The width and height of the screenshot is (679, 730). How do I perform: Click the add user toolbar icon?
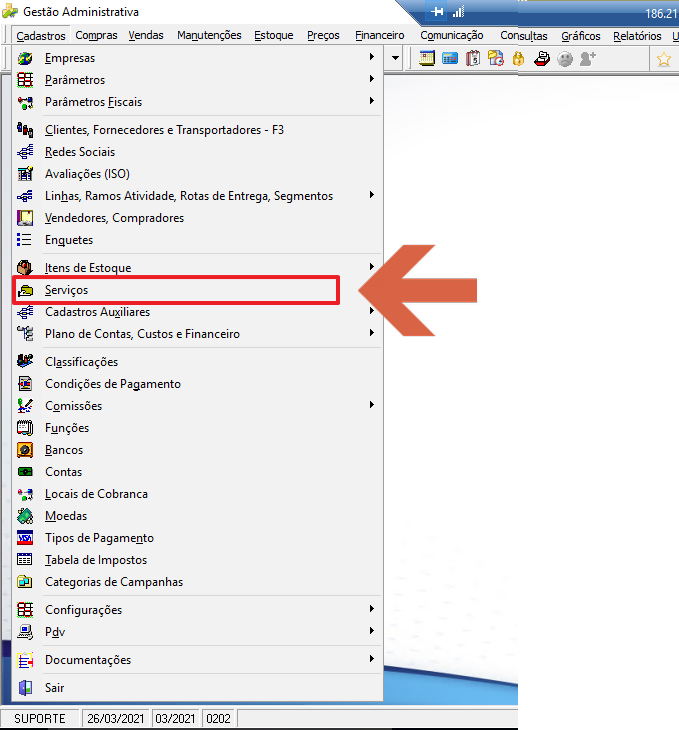[x=588, y=59]
